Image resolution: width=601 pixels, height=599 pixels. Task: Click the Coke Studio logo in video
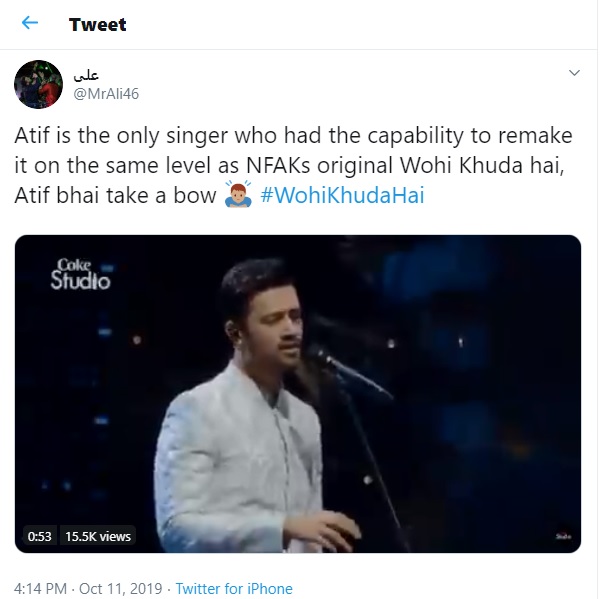[80, 274]
